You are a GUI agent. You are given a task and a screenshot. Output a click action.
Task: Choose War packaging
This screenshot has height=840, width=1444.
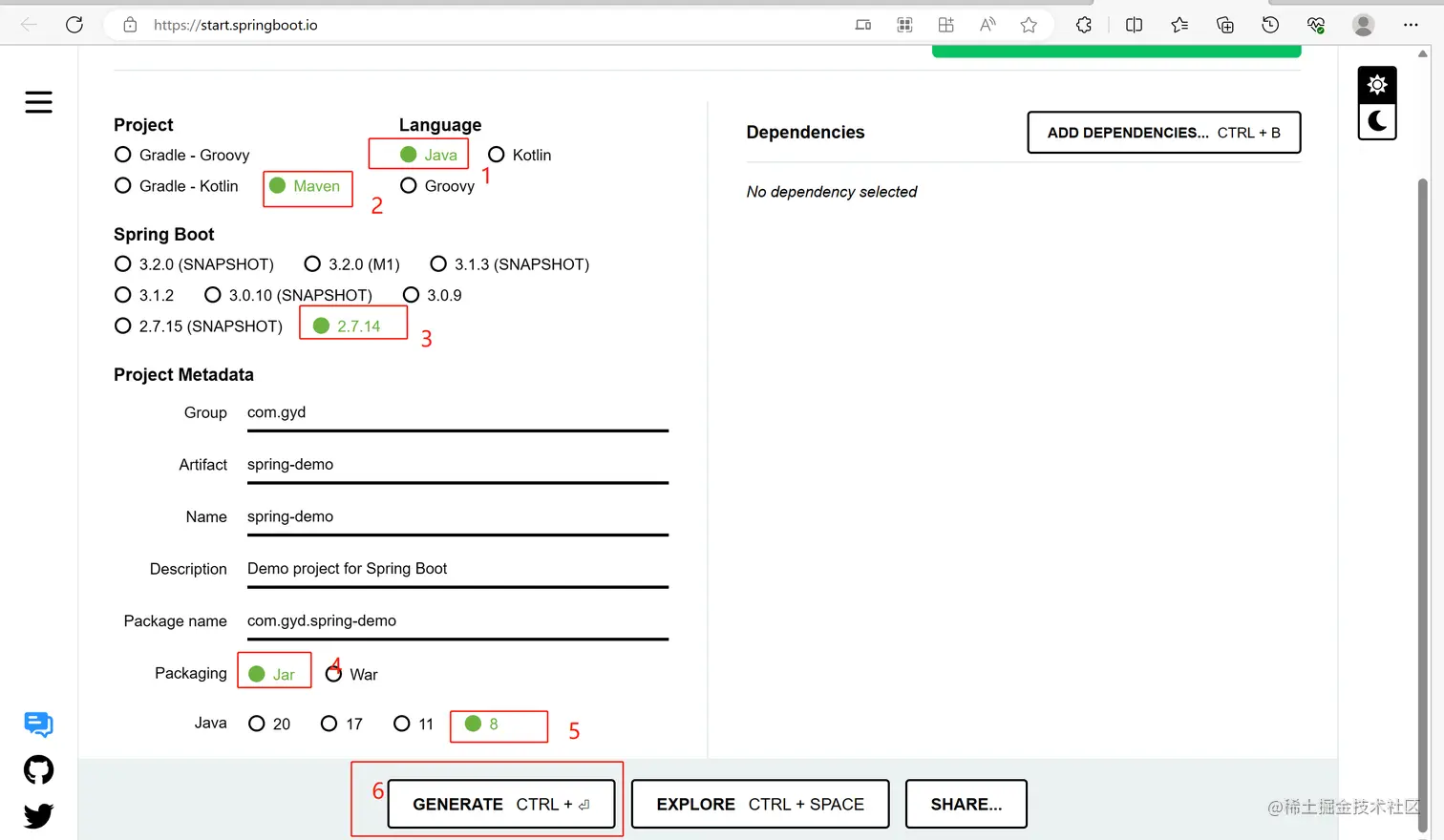(351, 674)
